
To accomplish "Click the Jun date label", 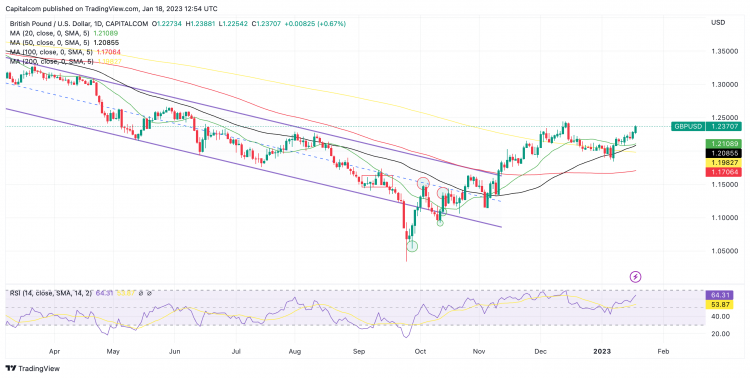I will click(175, 352).
